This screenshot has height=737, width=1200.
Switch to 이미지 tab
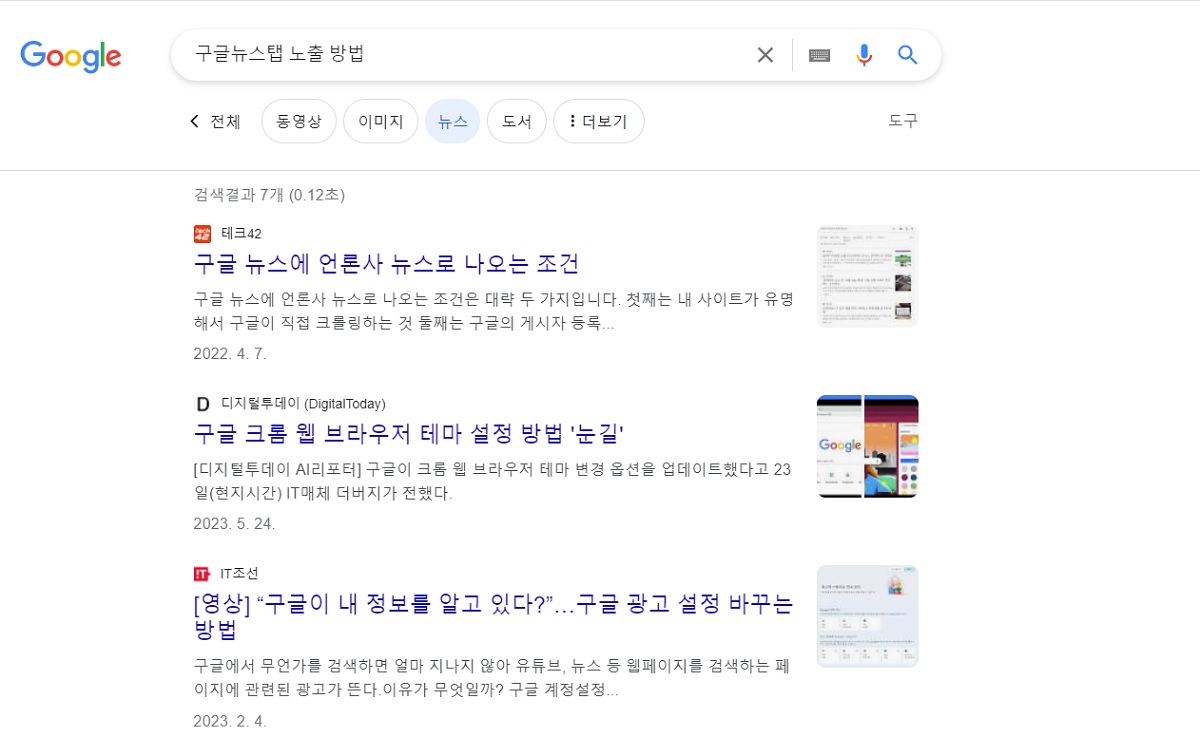click(x=381, y=121)
